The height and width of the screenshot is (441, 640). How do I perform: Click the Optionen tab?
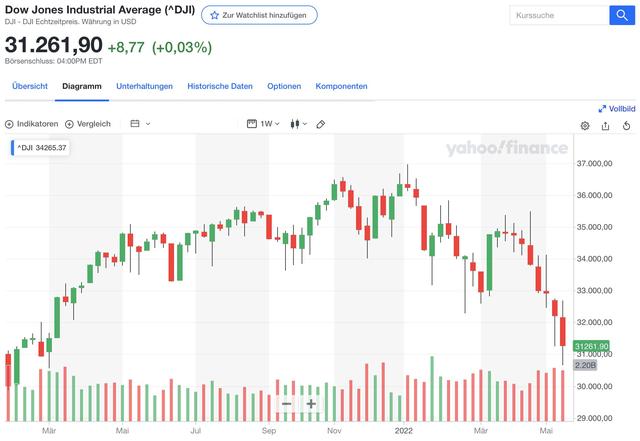click(x=284, y=86)
